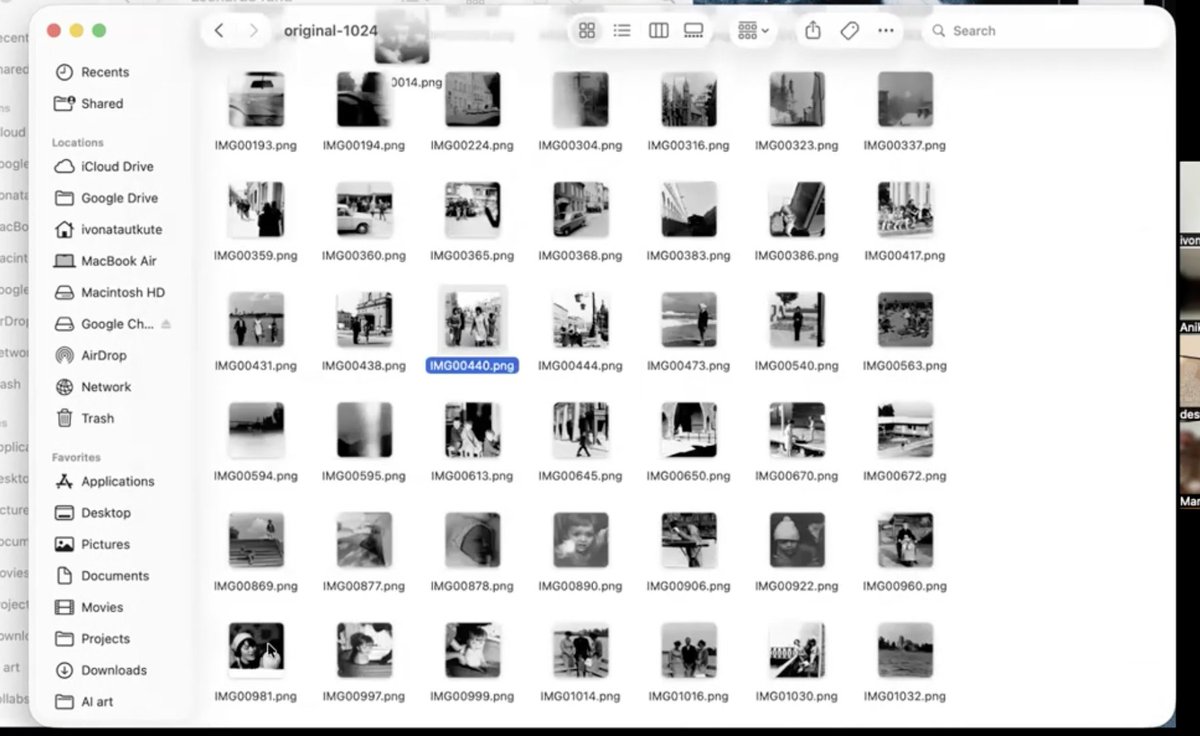This screenshot has width=1200, height=736.
Task: Select the highlighted IMG00440.png thumbnail
Action: 472,319
